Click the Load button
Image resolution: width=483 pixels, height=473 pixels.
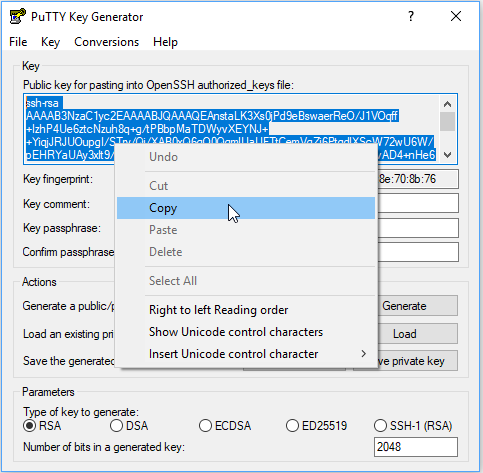click(x=418, y=334)
